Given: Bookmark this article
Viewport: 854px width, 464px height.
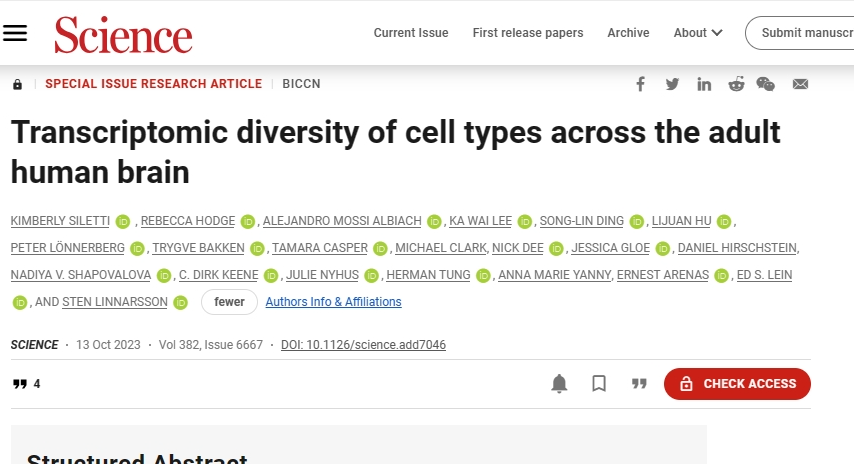Looking at the screenshot, I should (599, 384).
